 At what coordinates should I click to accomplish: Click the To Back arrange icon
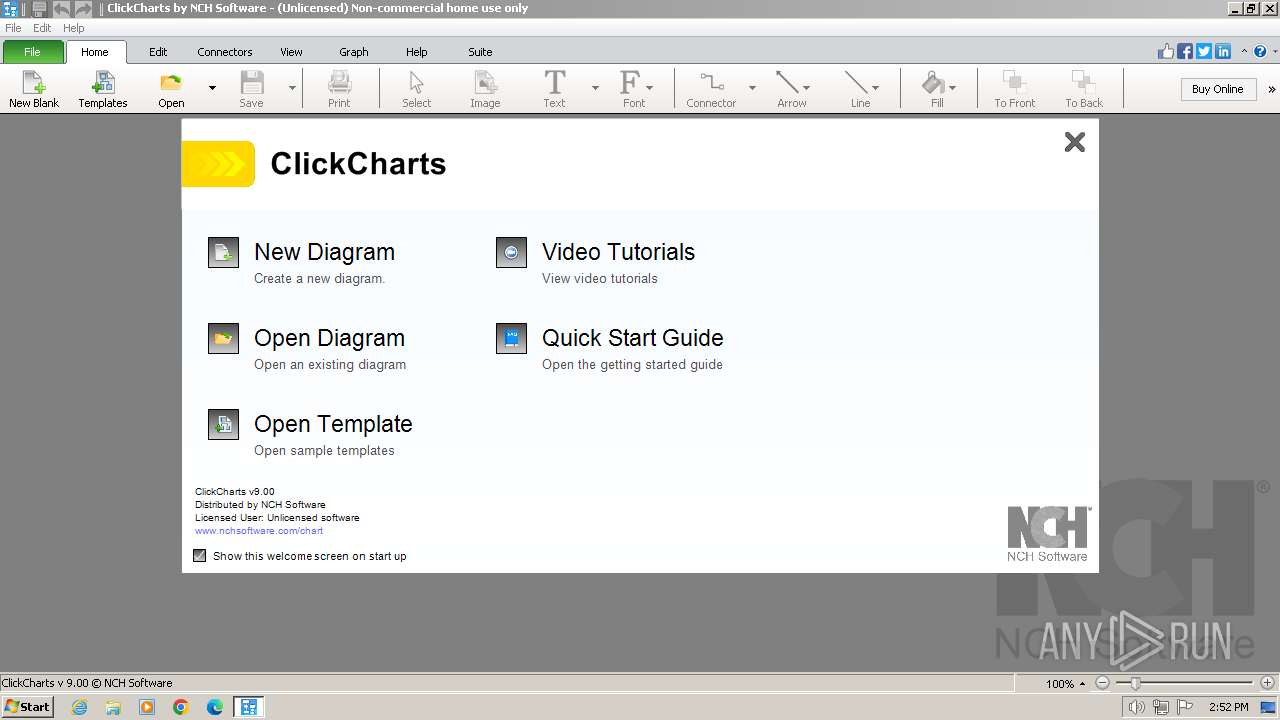[x=1084, y=89]
